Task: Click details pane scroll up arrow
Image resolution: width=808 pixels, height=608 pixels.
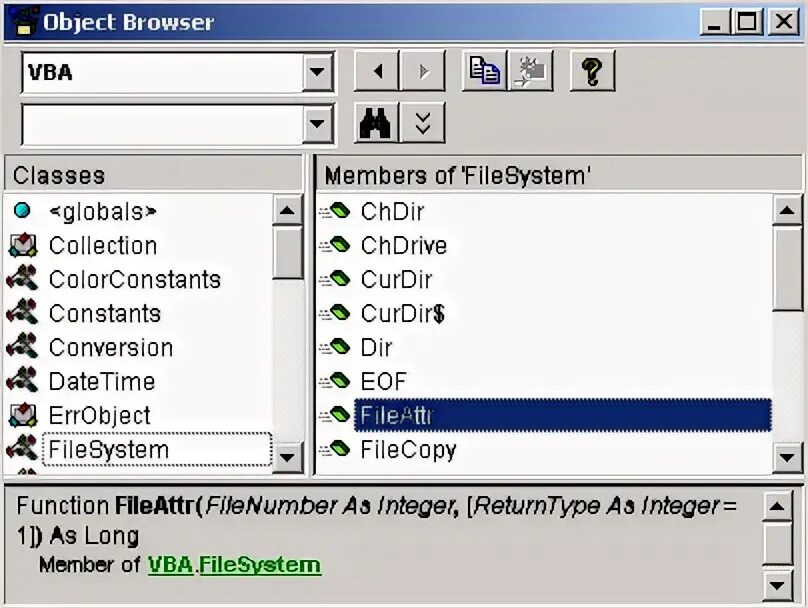Action: point(777,506)
